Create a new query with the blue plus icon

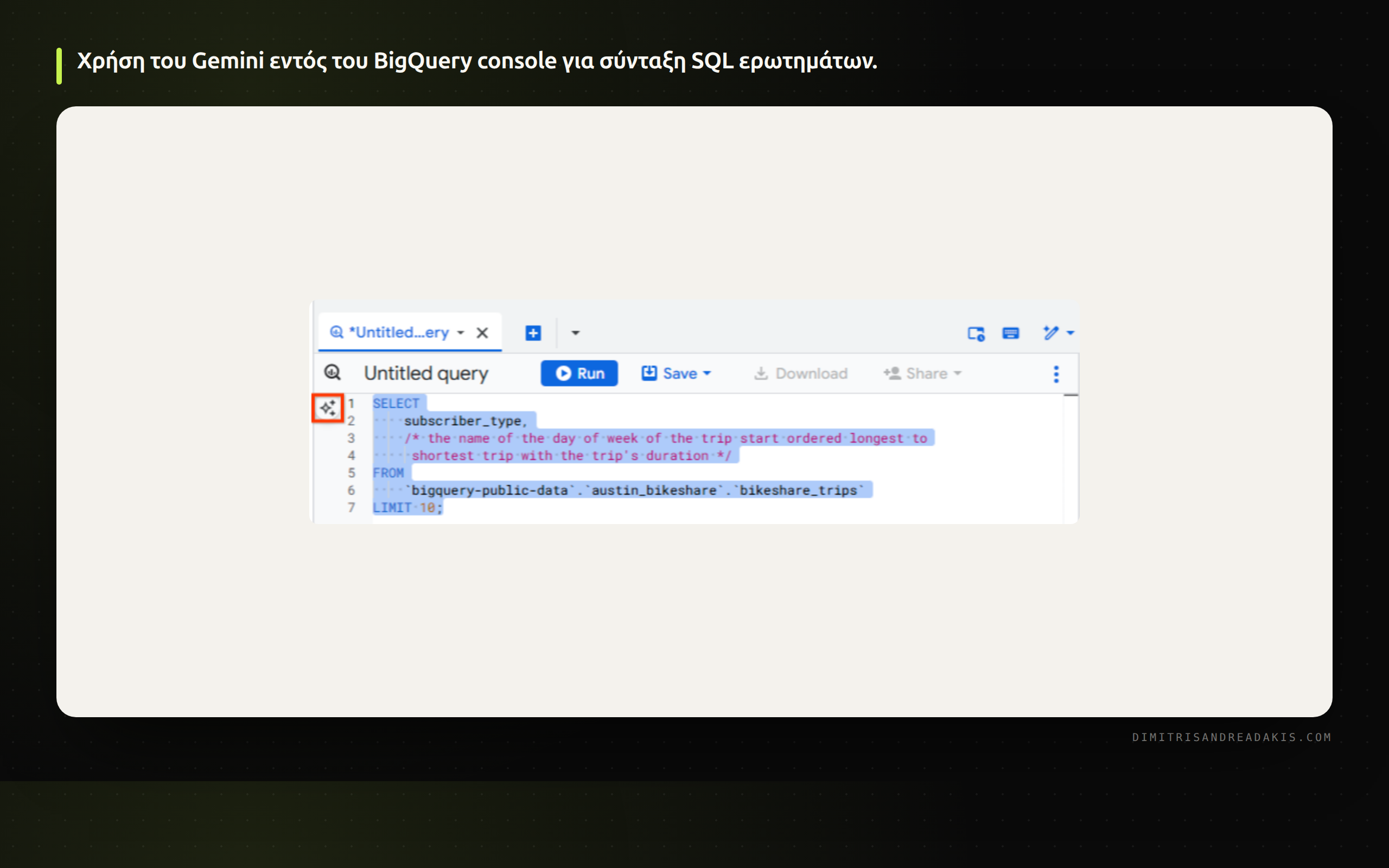coord(533,333)
